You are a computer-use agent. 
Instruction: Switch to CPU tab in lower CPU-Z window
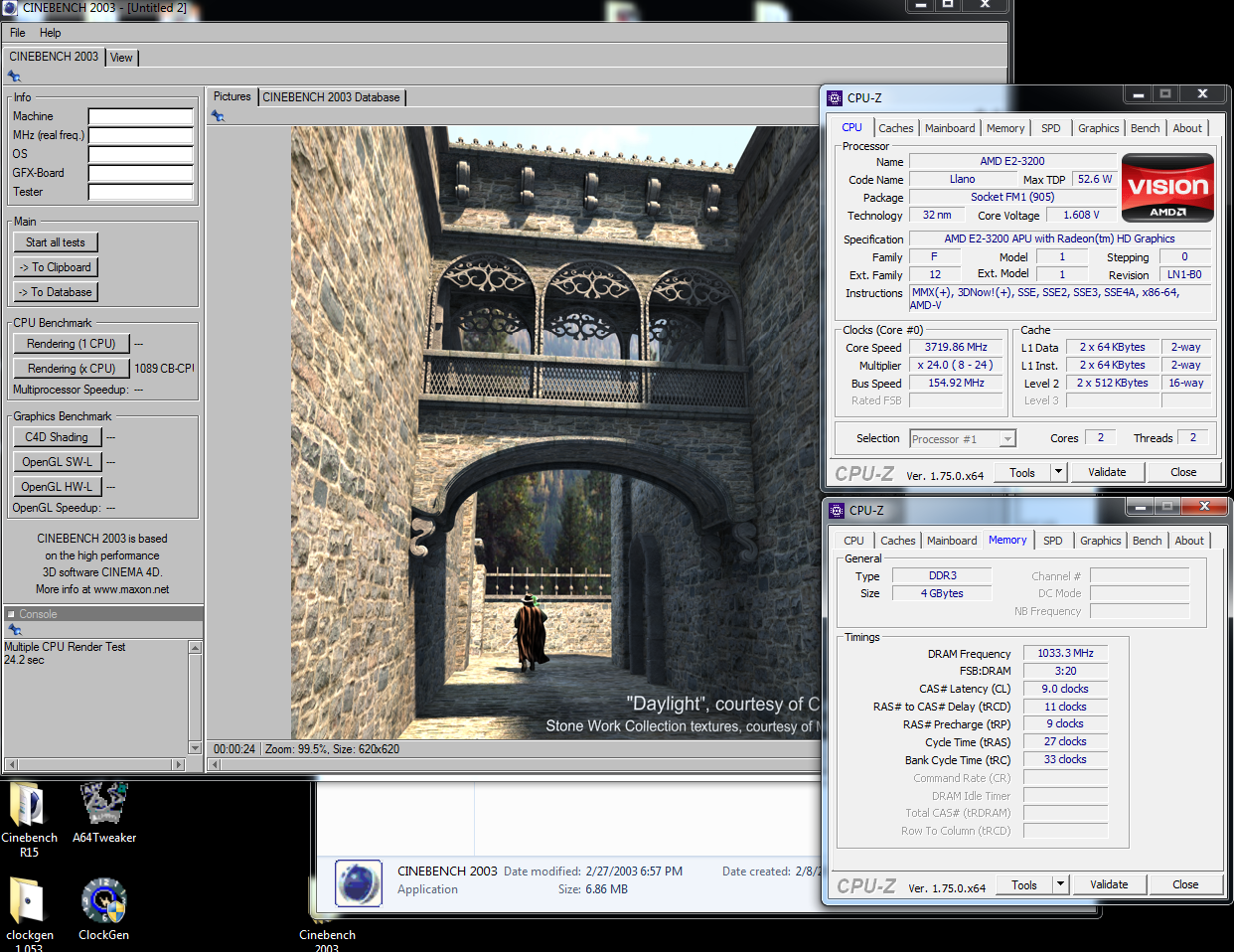point(853,541)
